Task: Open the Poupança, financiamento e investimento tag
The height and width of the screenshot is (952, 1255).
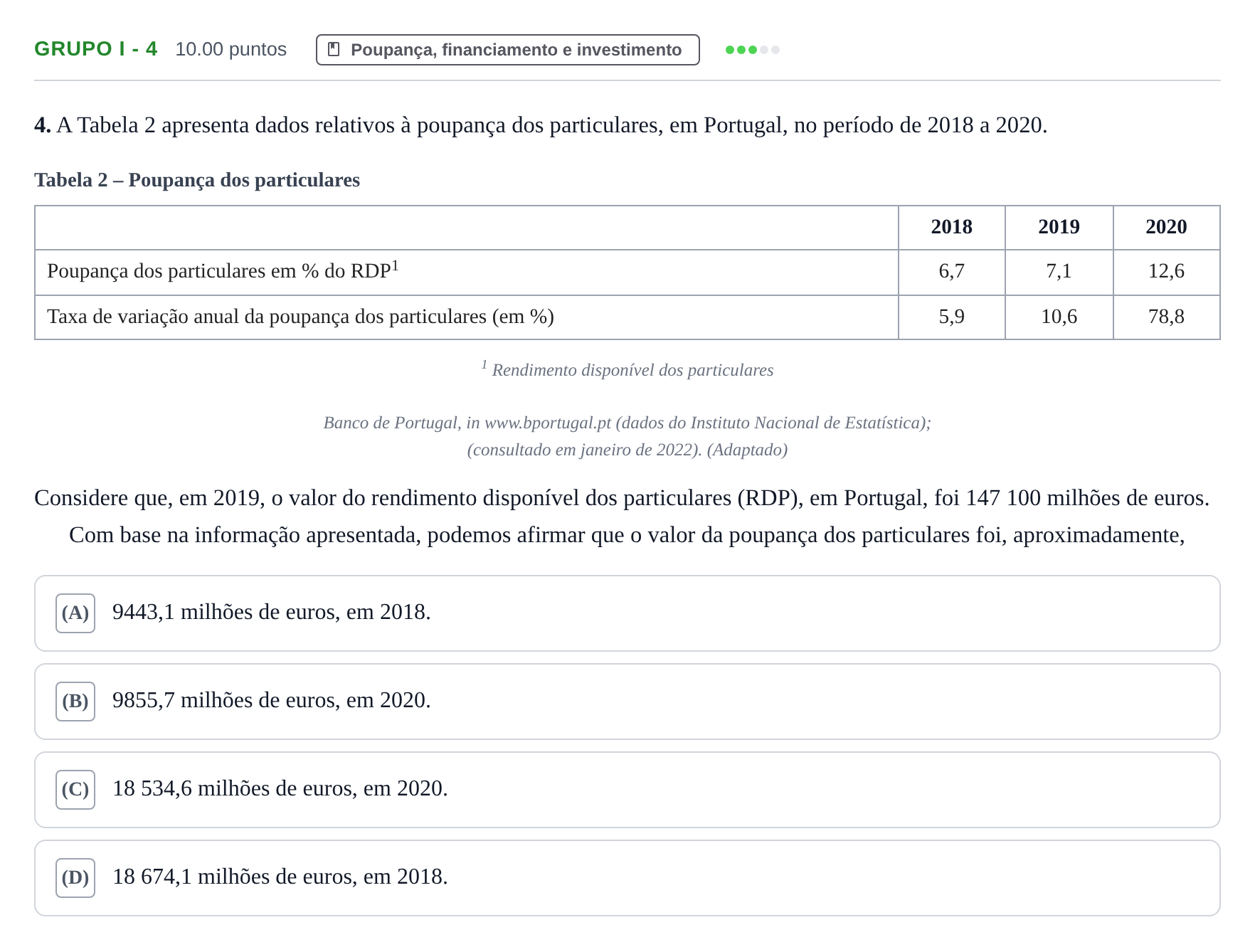Action: (x=507, y=50)
